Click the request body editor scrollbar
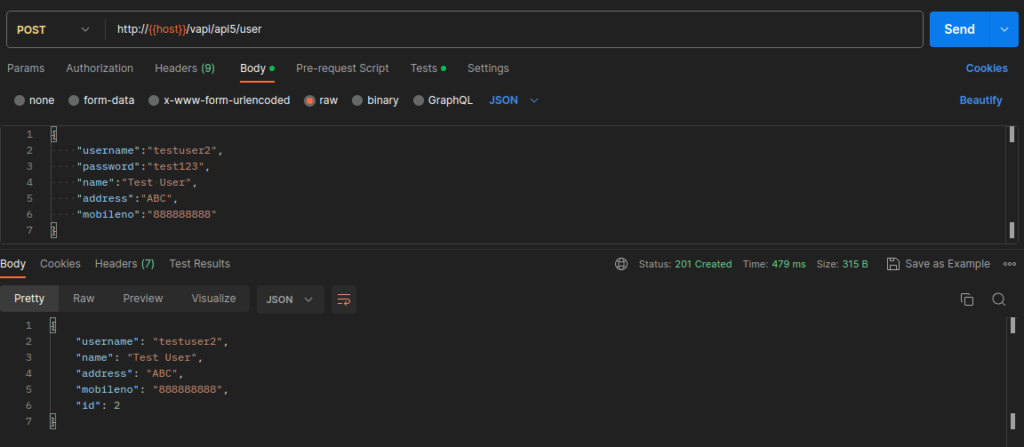This screenshot has height=447, width=1024. pos(1012,183)
